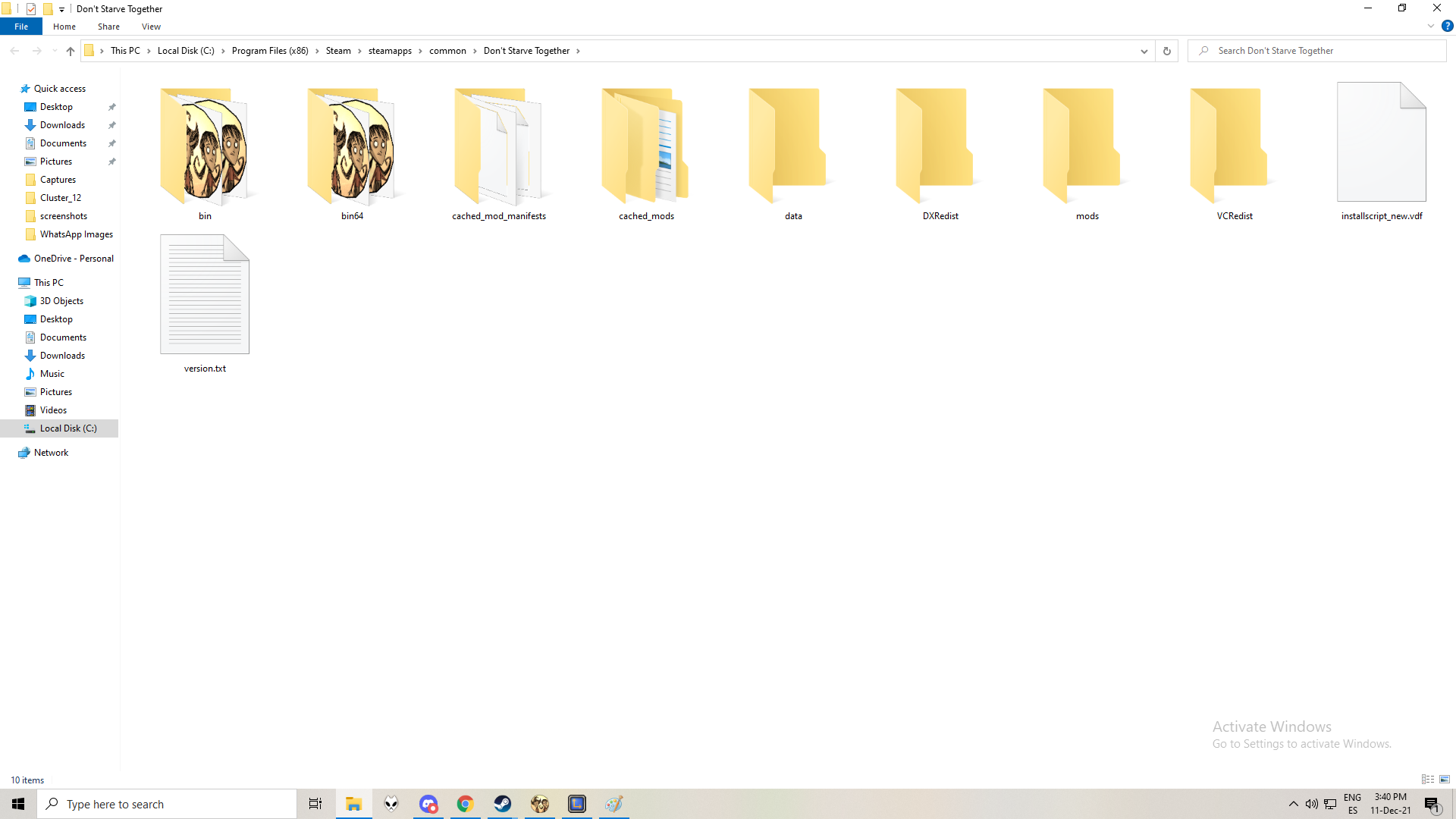
Task: Select the version.txt file
Action: pos(205,296)
